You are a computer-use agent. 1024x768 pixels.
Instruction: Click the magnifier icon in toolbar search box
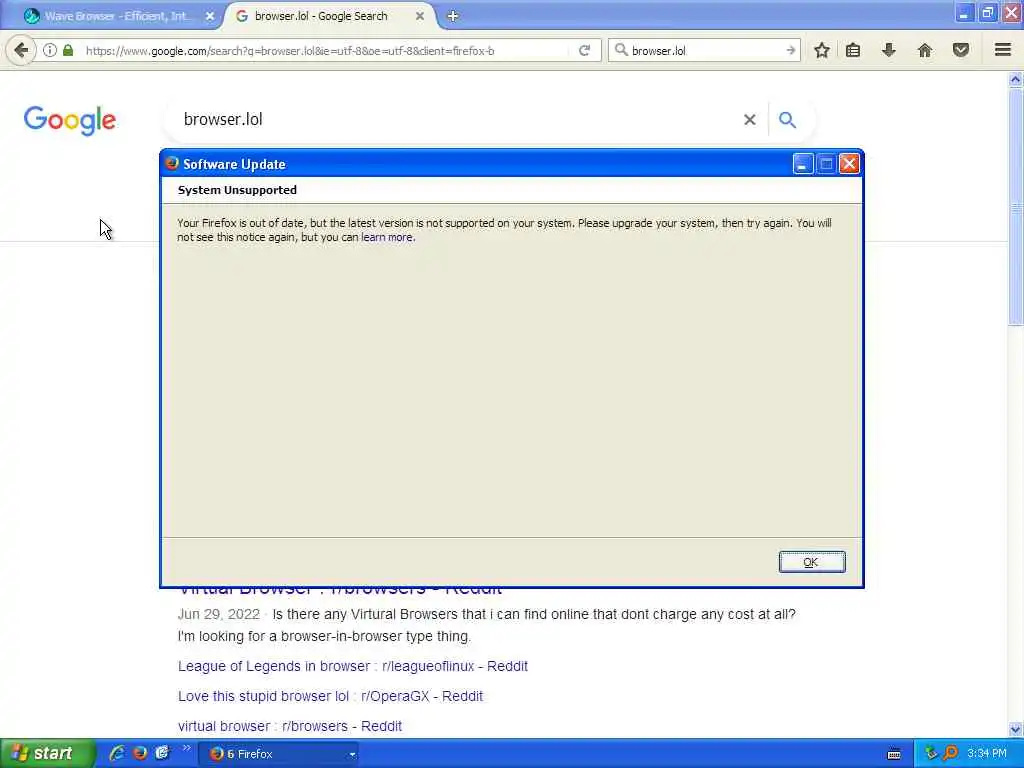pyautogui.click(x=621, y=50)
